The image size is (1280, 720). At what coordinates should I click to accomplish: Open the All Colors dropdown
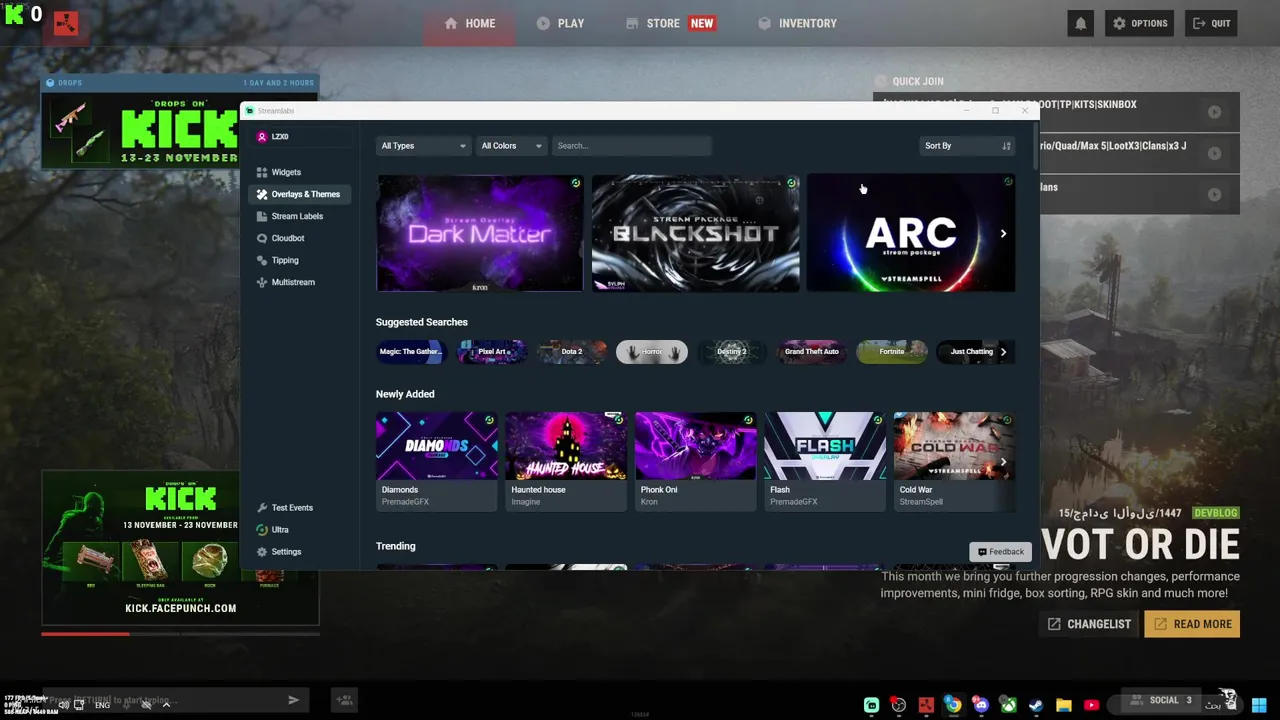[x=511, y=146]
